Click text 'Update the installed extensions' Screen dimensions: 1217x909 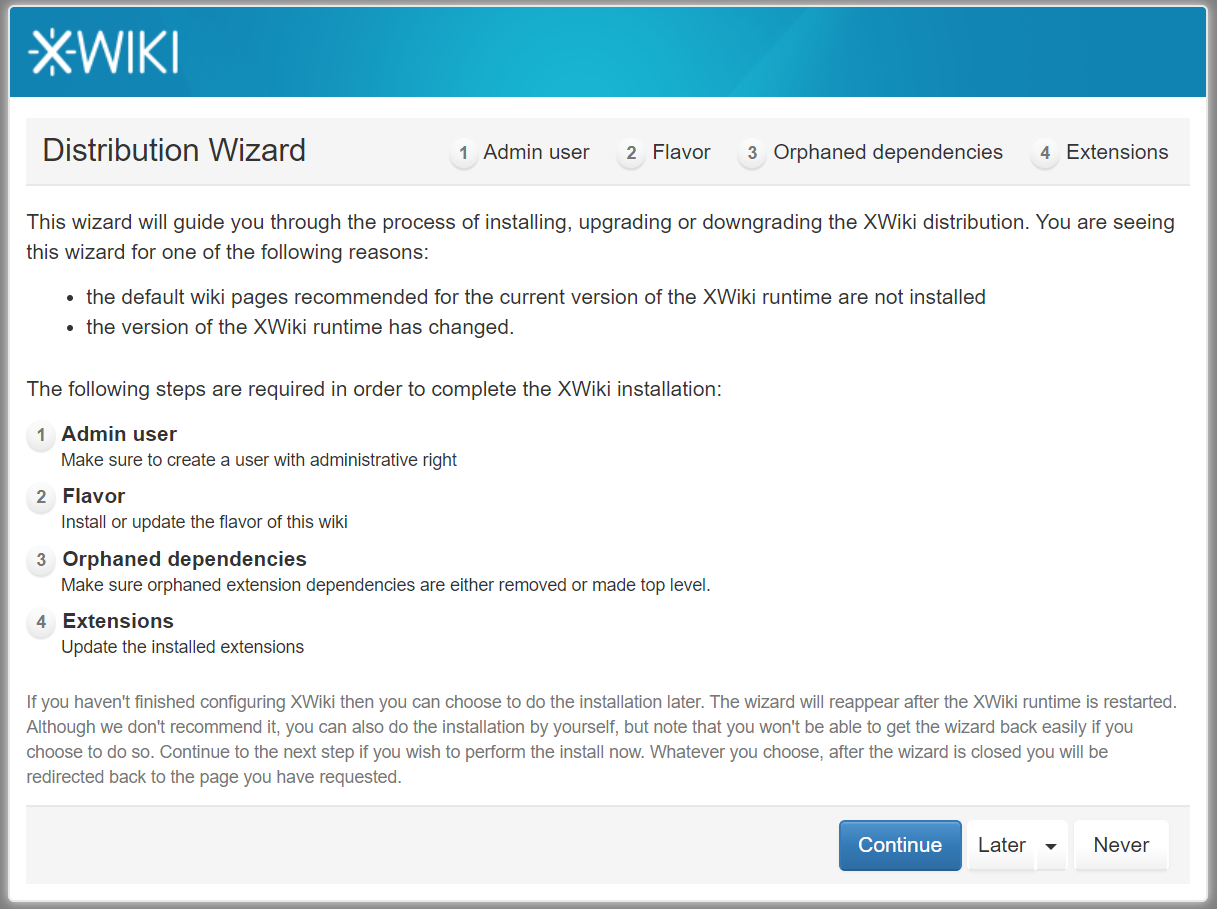182,647
